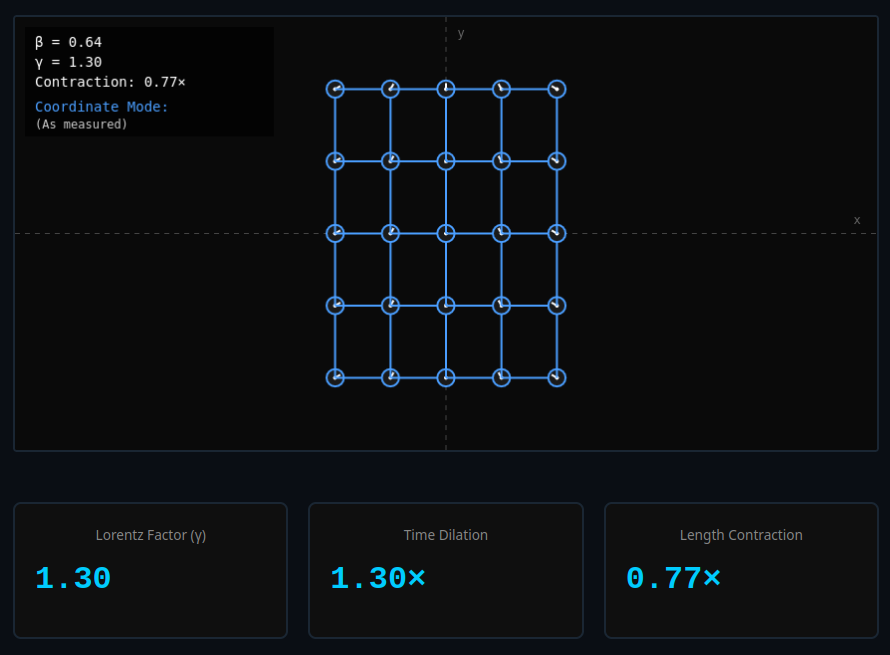Select the Time Dilation card heading
The width and height of the screenshot is (890, 655).
(446, 535)
